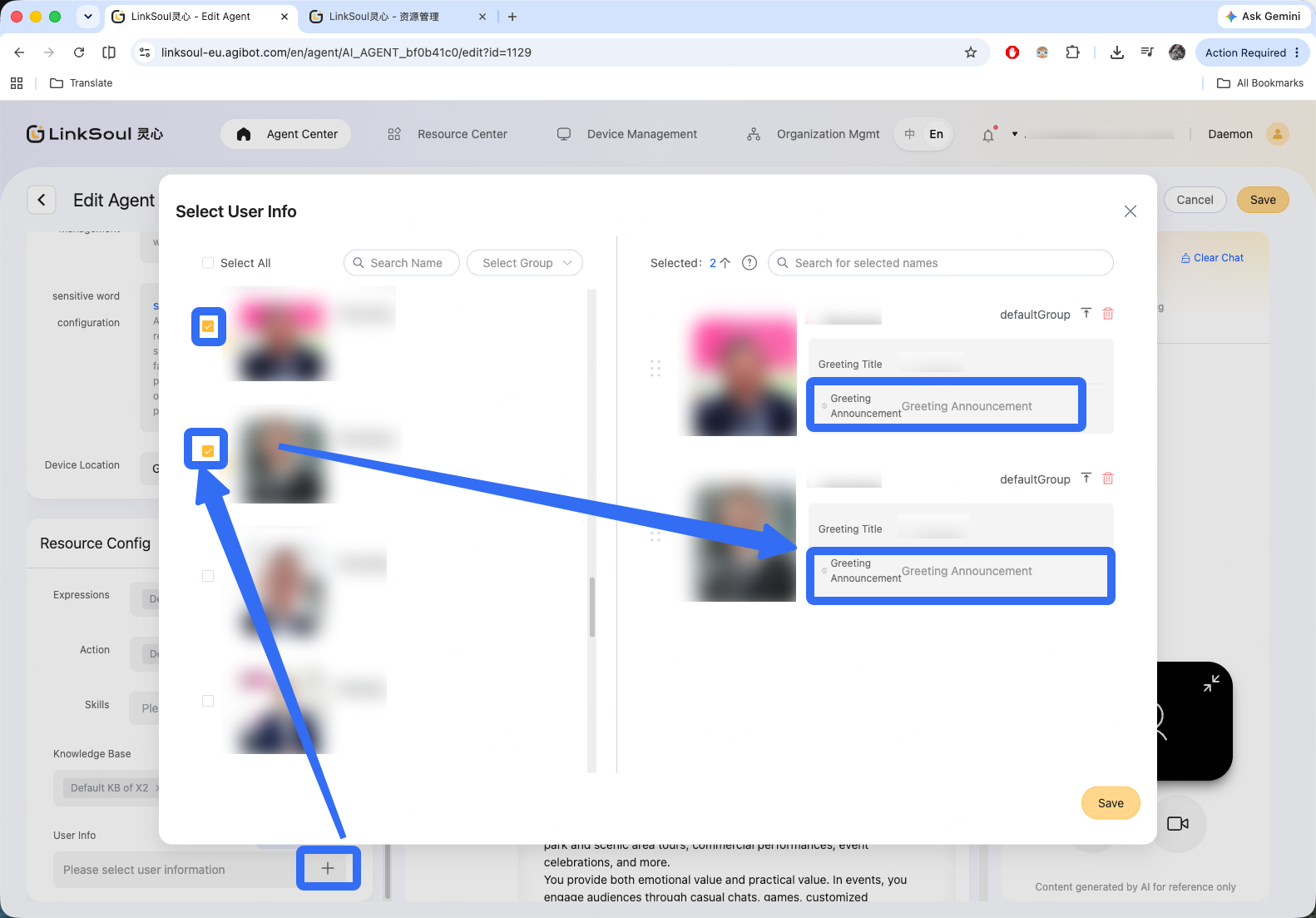
Task: Focus the Search for selected names field
Action: (x=941, y=263)
